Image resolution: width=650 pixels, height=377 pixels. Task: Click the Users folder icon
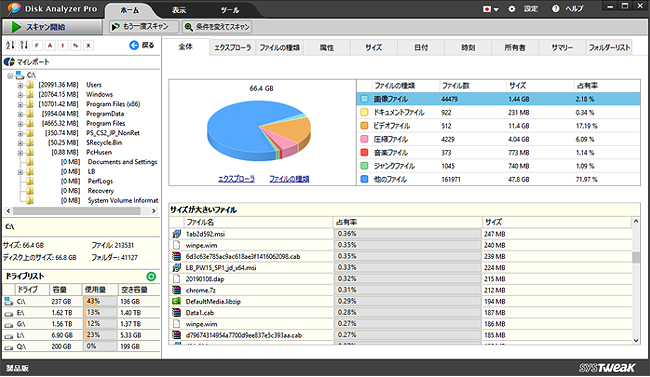29,85
